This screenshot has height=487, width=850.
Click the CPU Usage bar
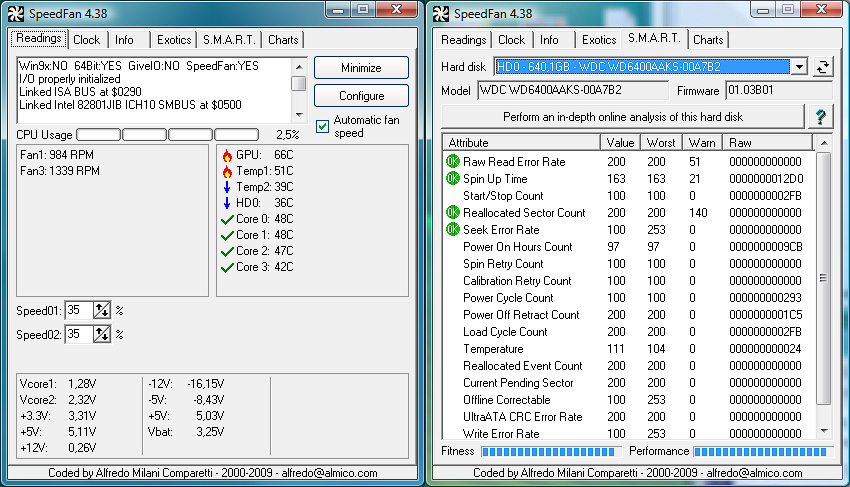pos(168,134)
